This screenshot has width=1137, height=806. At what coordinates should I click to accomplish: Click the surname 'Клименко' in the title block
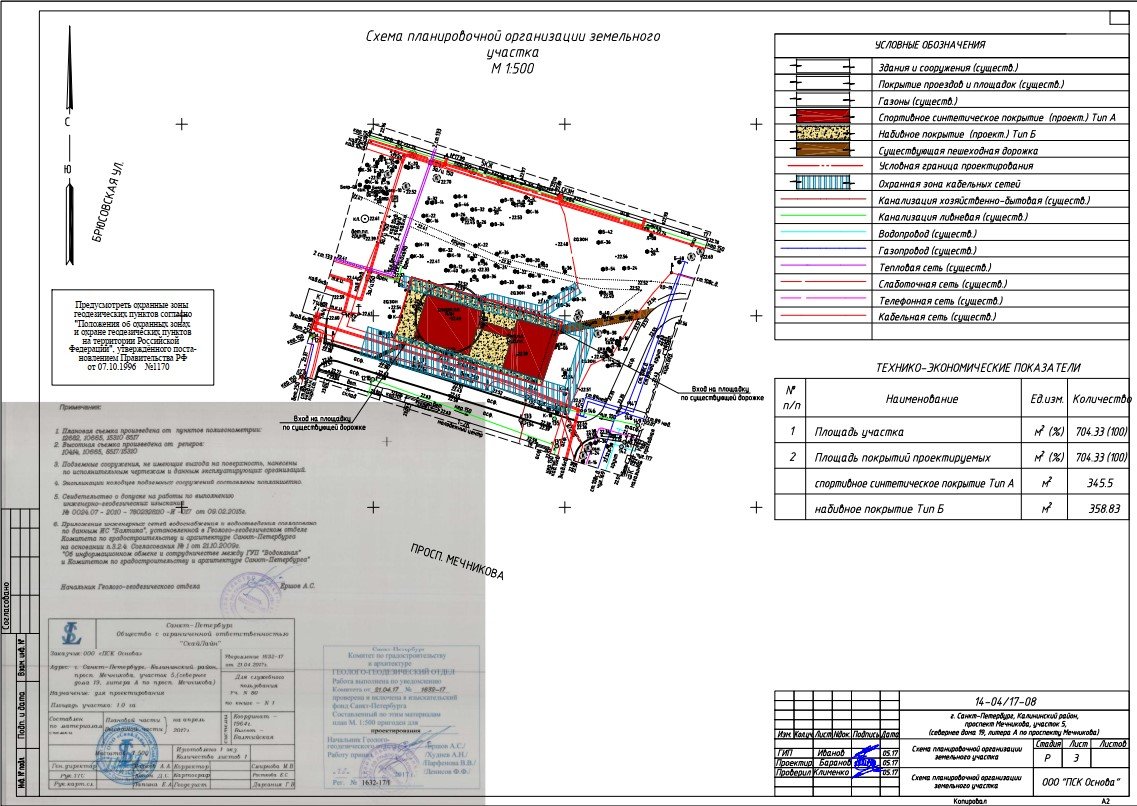pos(831,772)
